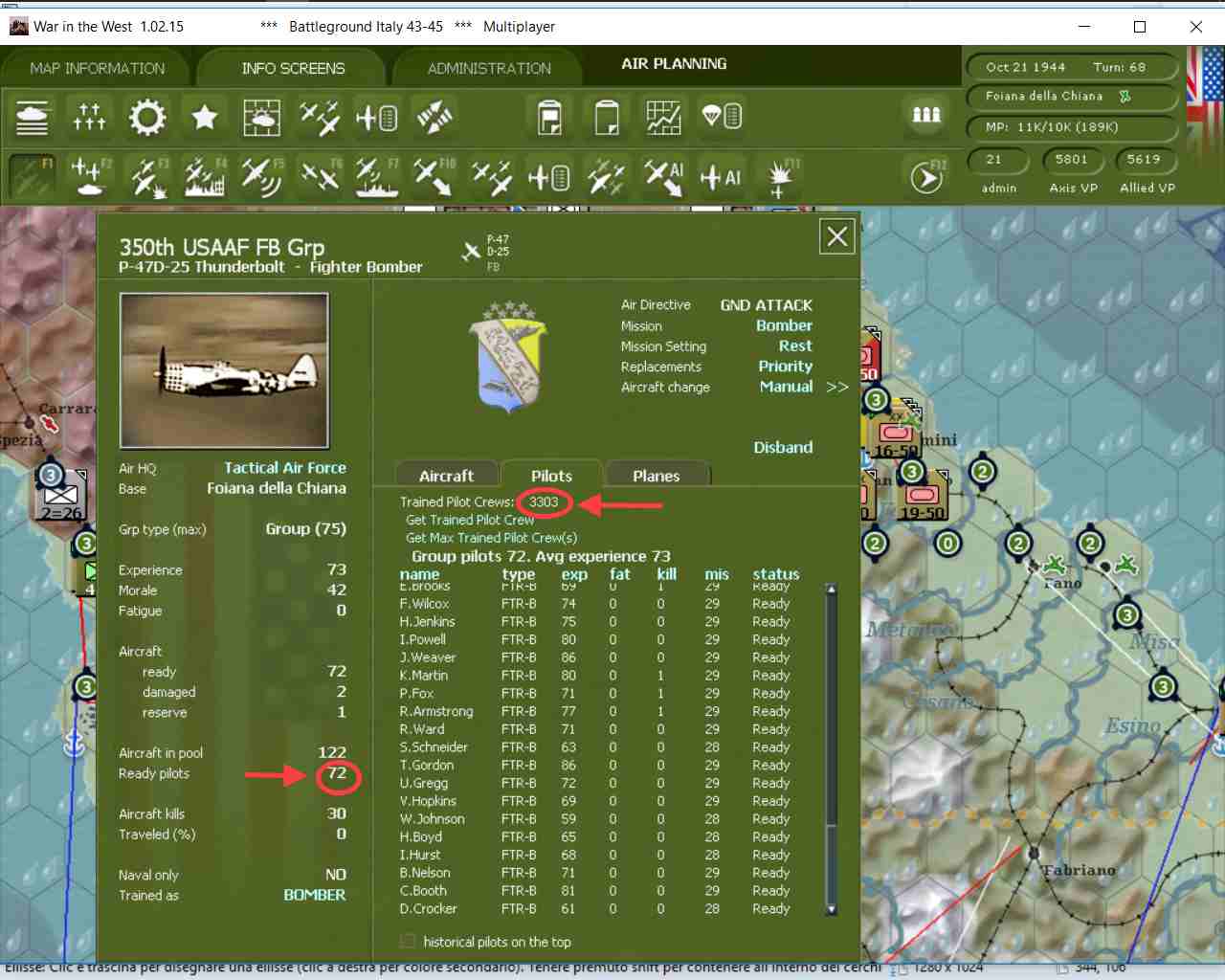Toggle Mission Setting value Rest
The image size is (1225, 980).
pos(794,345)
